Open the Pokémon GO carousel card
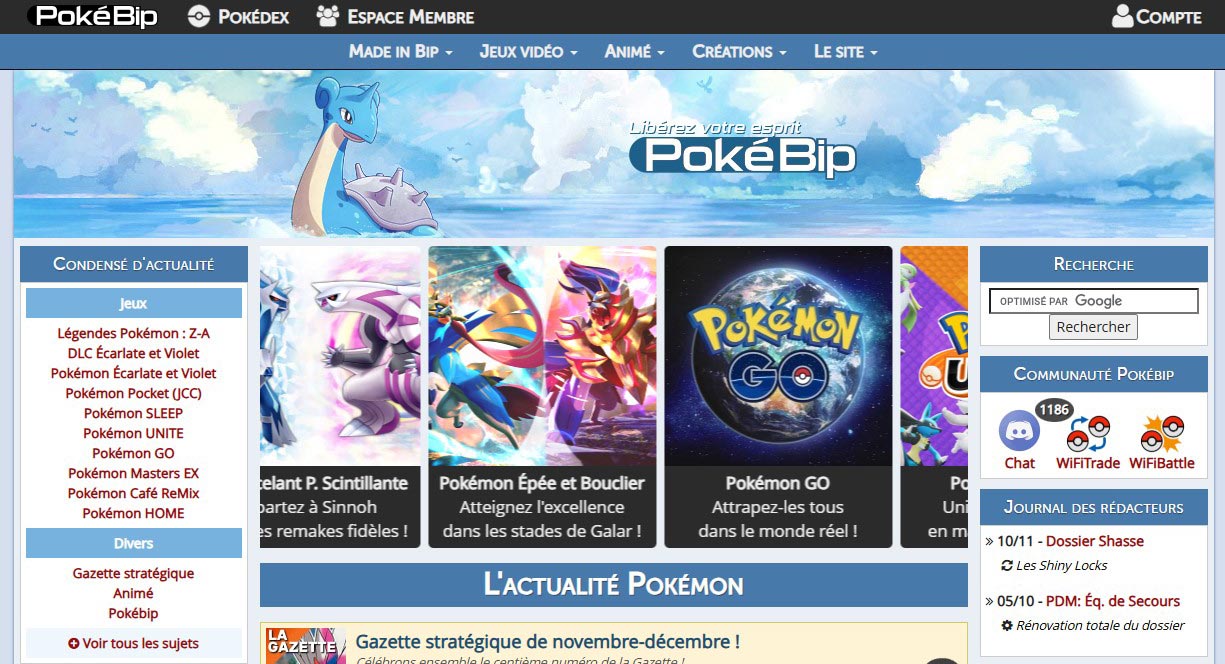The width and height of the screenshot is (1225, 664). coord(778,397)
